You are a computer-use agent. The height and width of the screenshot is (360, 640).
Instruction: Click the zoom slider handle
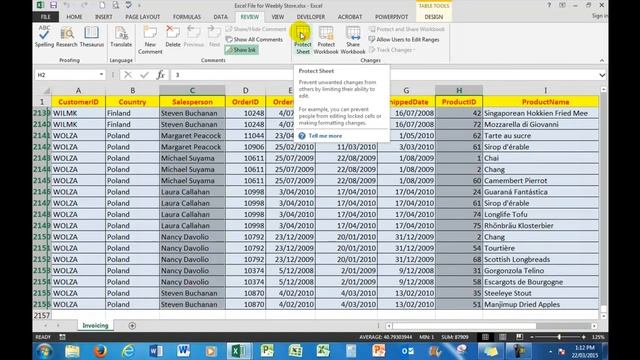coord(559,337)
